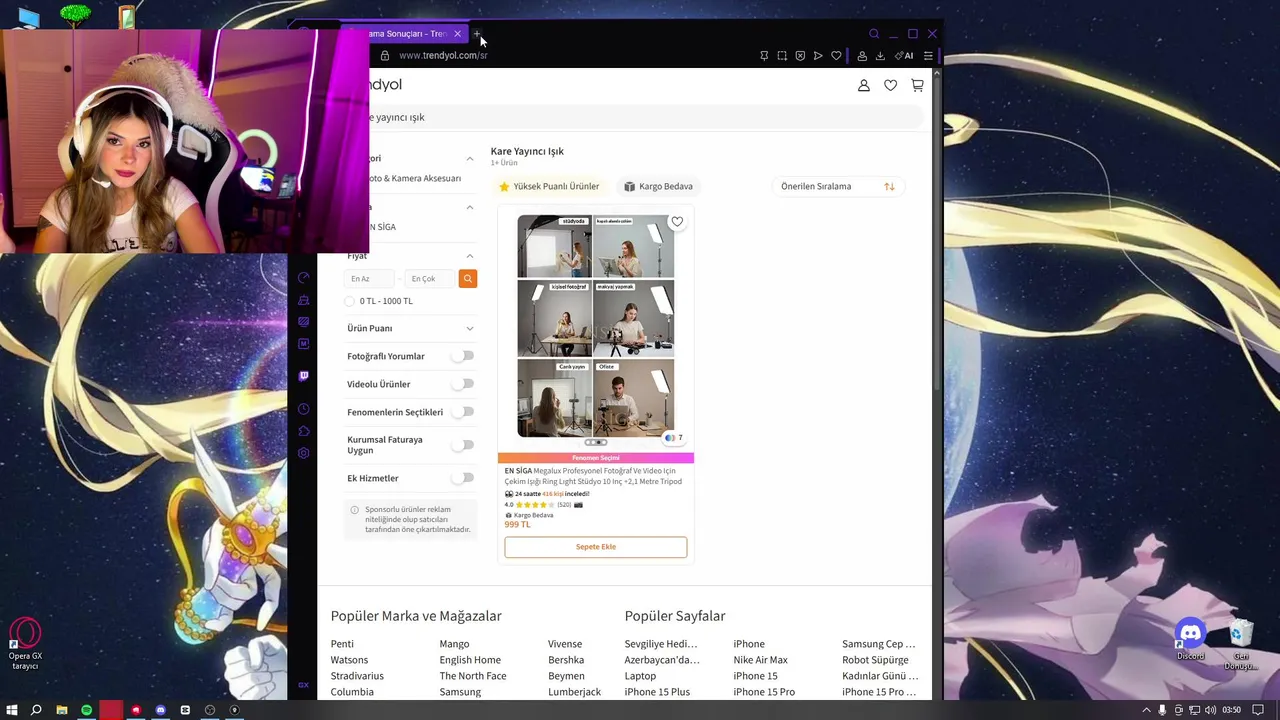Click the pin icon in address bar
Image resolution: width=1280 pixels, height=720 pixels.
tap(764, 56)
